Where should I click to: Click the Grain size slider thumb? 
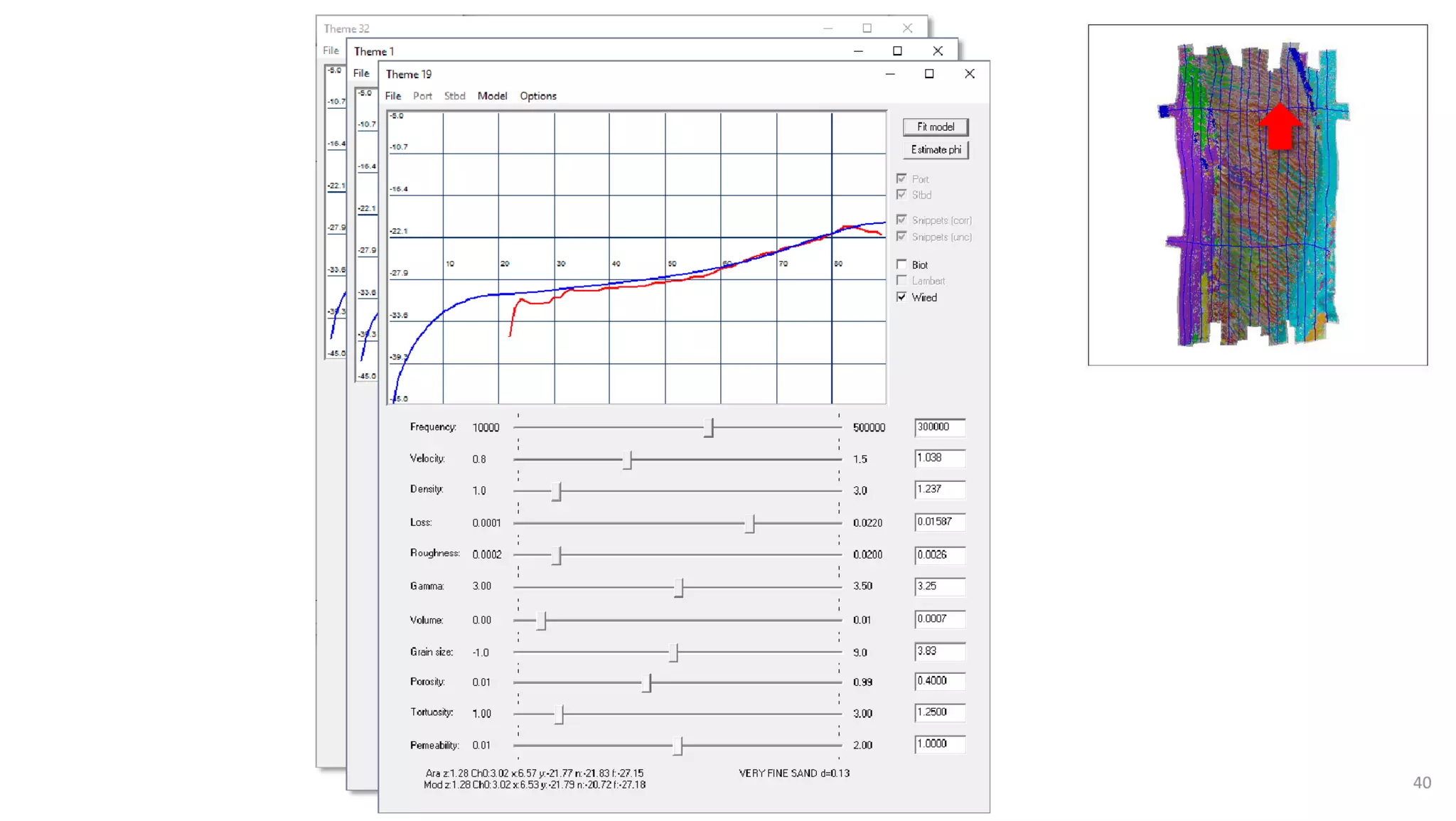673,652
